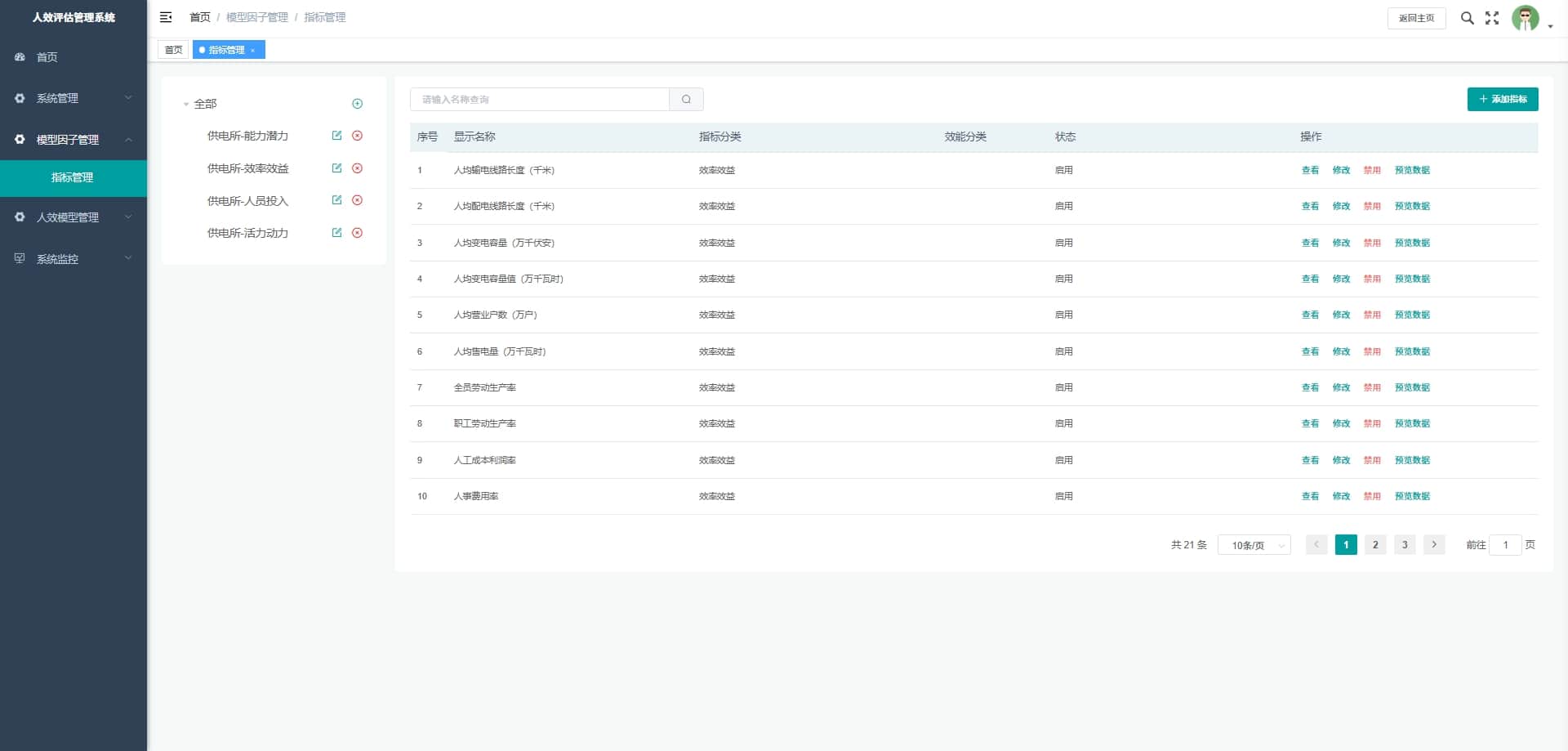This screenshot has width=1568, height=751.
Task: Close the 指标管理 tab
Action: click(x=253, y=51)
